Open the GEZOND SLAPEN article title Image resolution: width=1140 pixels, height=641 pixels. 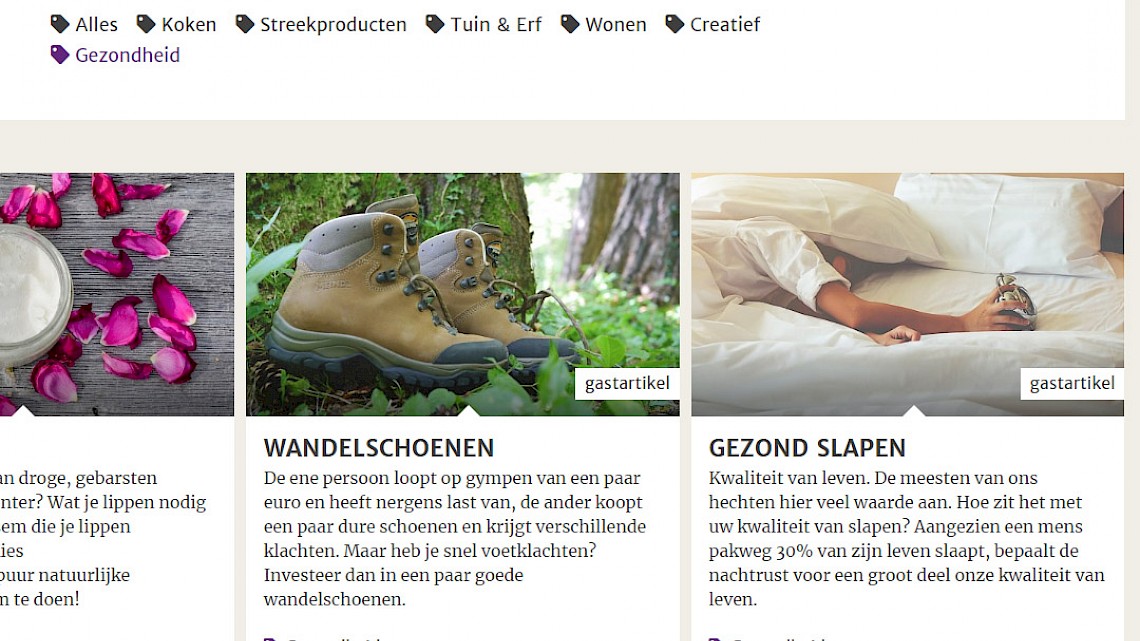tap(807, 448)
